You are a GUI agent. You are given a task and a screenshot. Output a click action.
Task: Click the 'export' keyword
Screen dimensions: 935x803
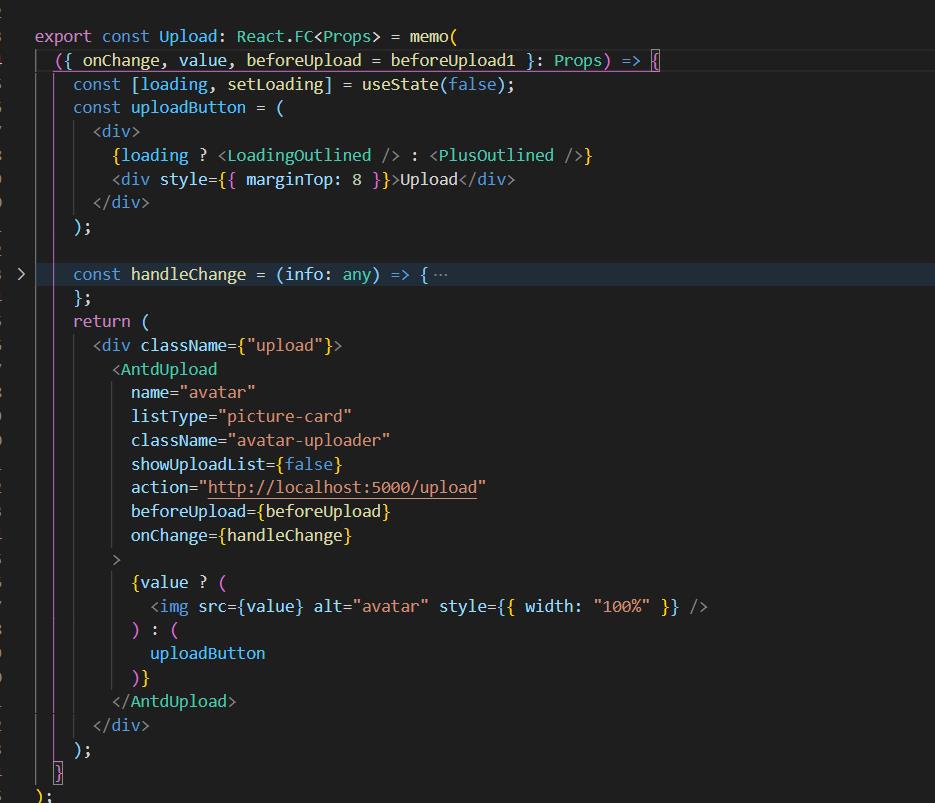(63, 36)
